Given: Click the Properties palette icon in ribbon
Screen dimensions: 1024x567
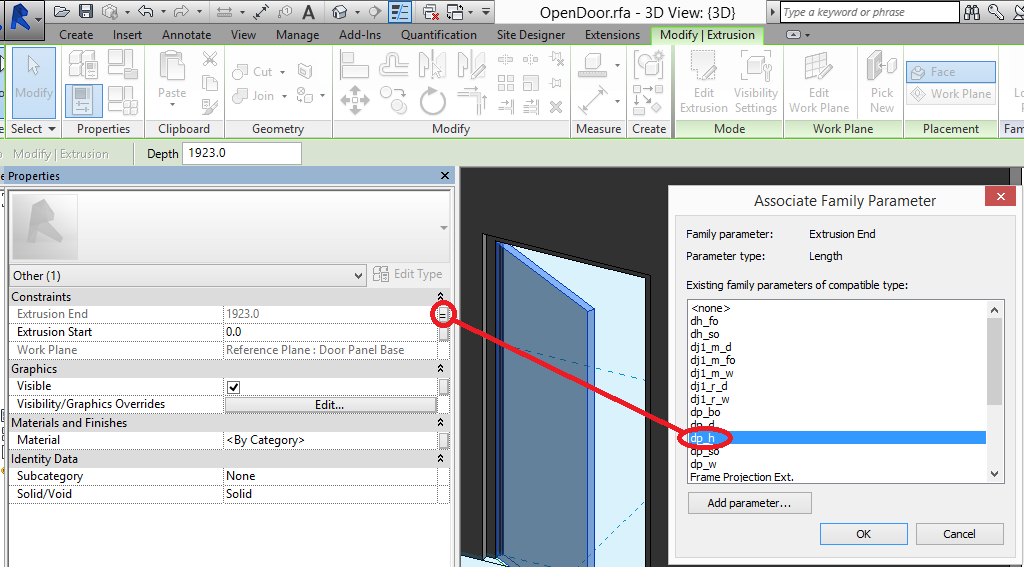Looking at the screenshot, I should 84,101.
